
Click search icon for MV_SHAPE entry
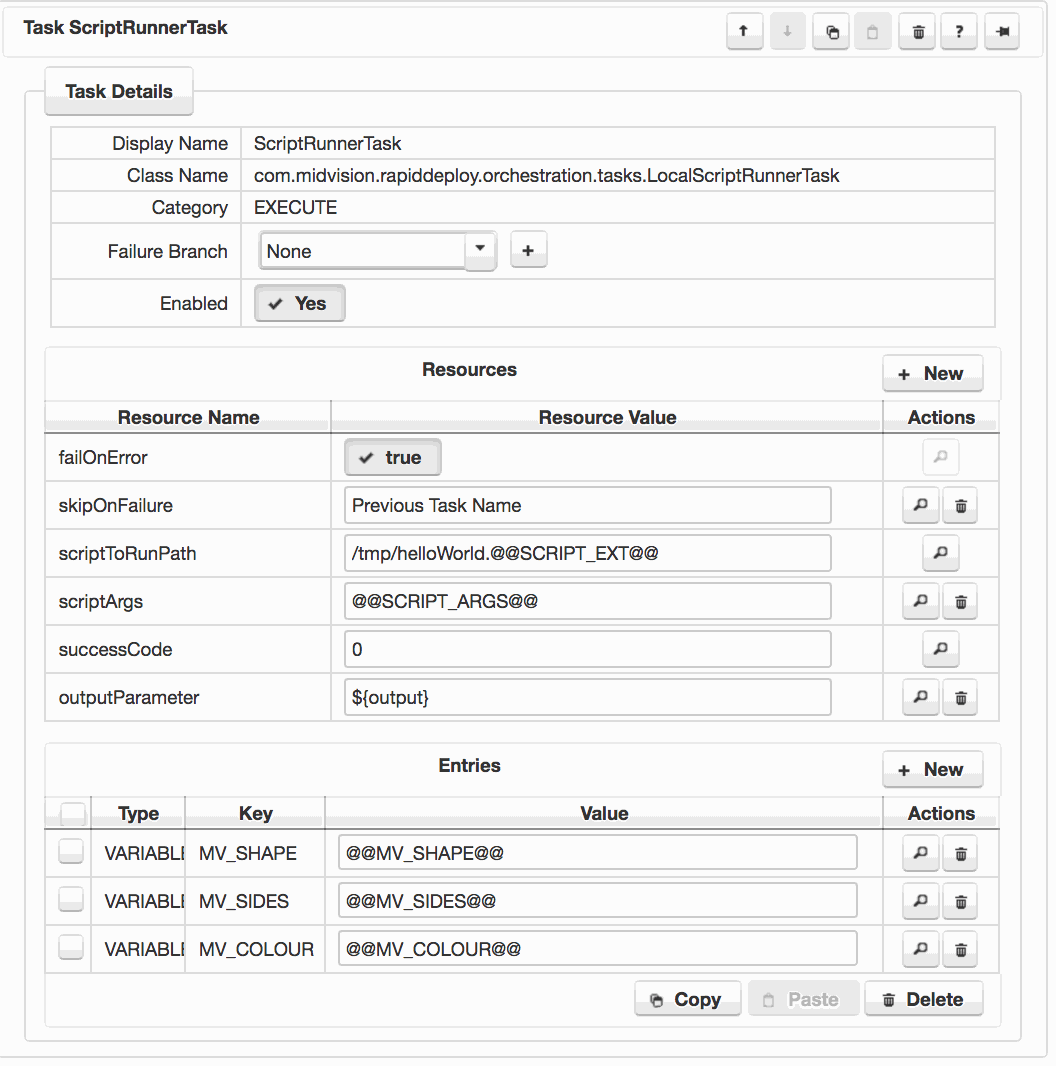pyautogui.click(x=920, y=853)
